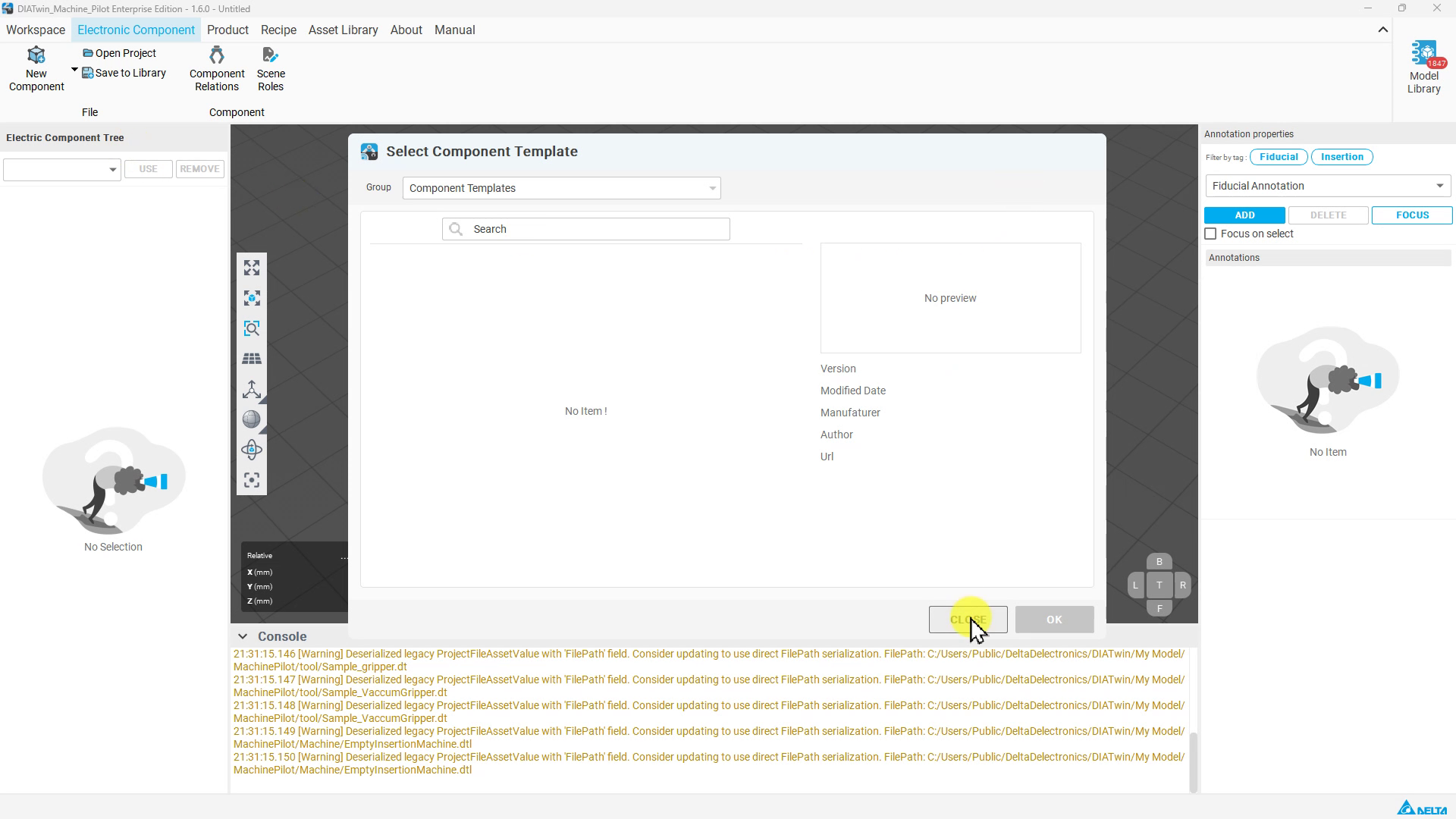
Task: Click the New Component icon
Action: [36, 55]
